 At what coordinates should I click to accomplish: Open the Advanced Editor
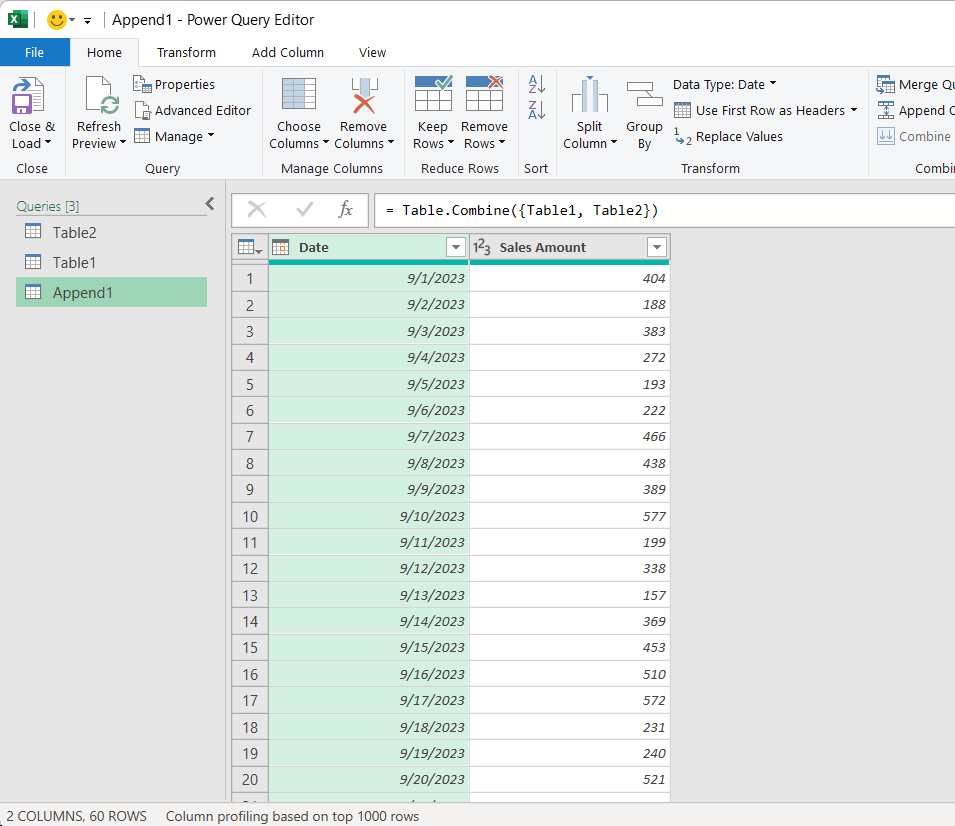[x=192, y=111]
